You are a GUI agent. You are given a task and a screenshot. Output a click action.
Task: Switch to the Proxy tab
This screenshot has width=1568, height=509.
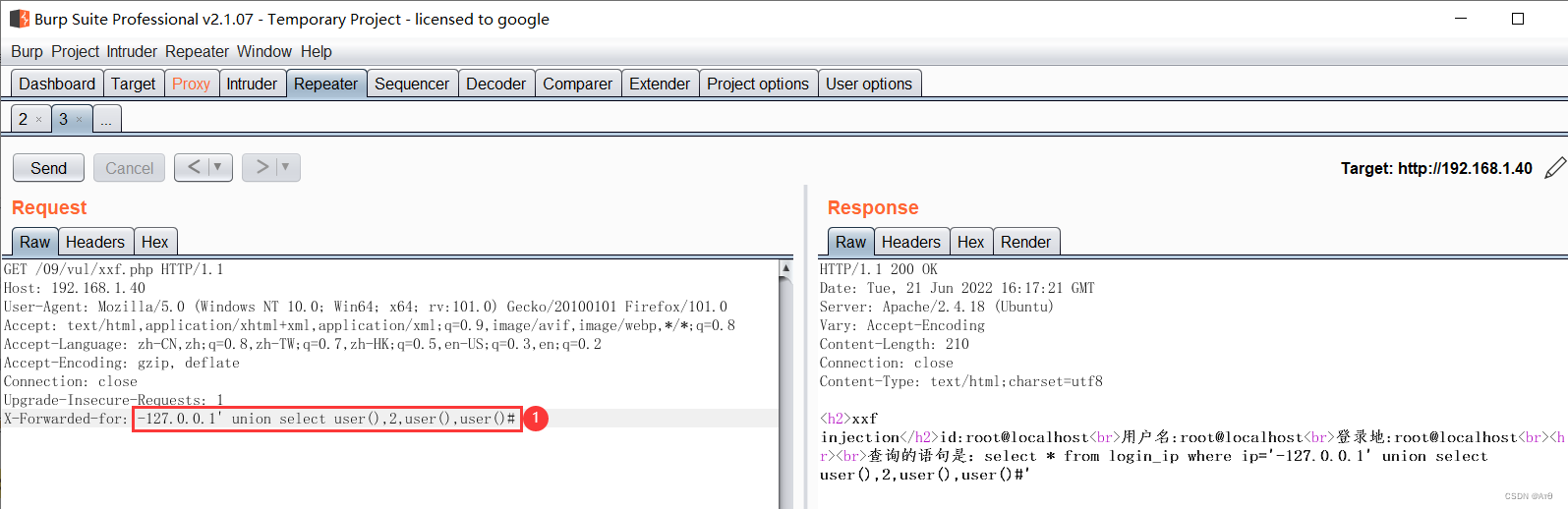pyautogui.click(x=191, y=84)
